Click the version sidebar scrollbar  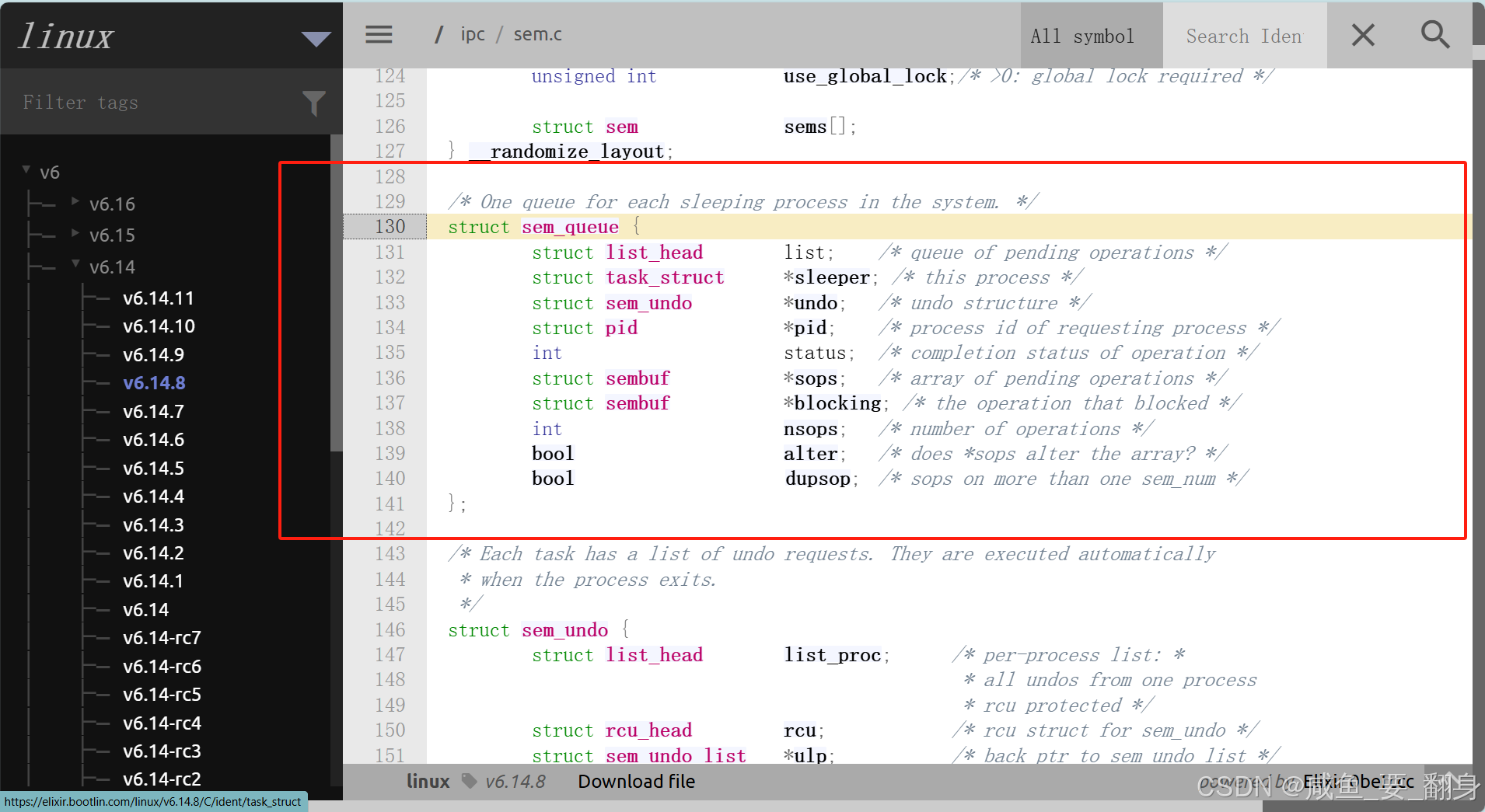(x=337, y=294)
